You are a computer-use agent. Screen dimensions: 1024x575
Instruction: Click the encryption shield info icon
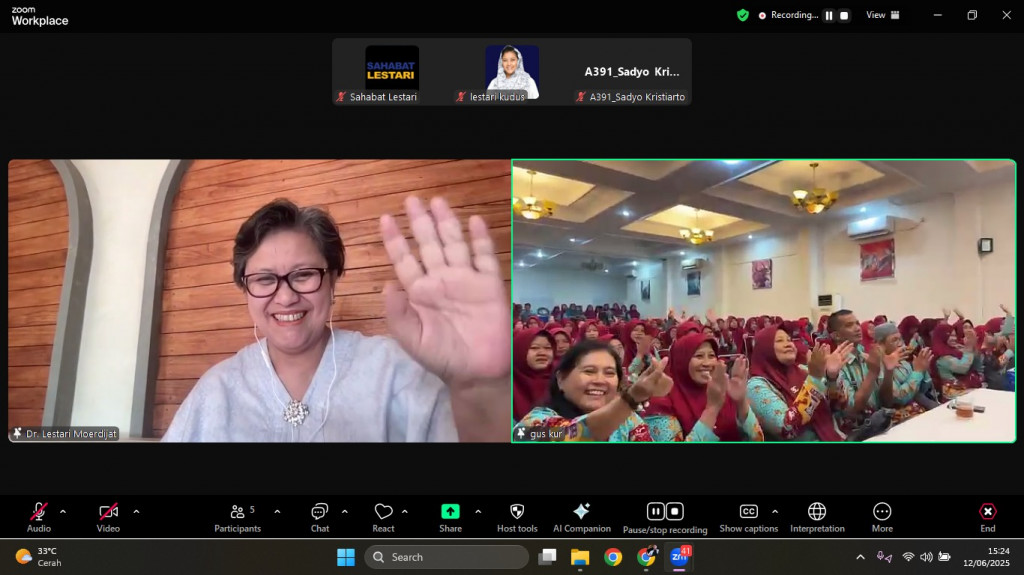[742, 15]
